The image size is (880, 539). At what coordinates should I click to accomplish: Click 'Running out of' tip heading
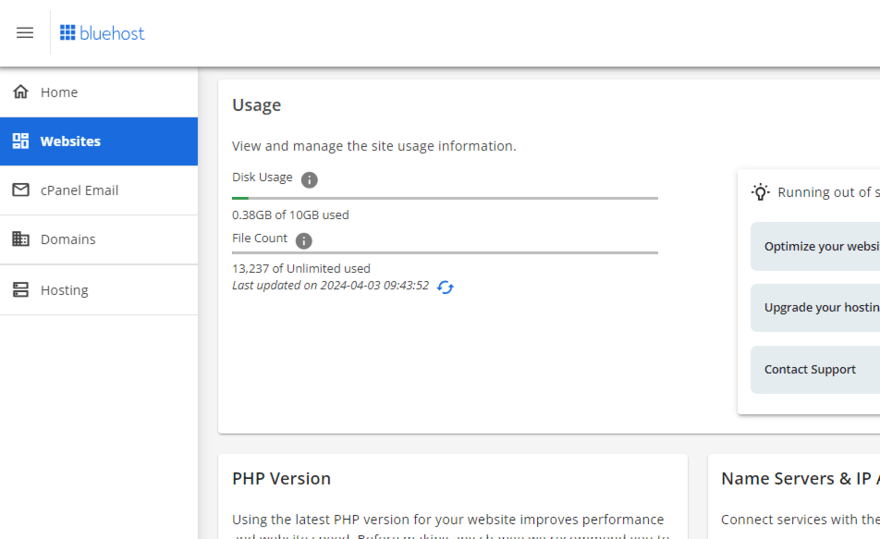(828, 192)
